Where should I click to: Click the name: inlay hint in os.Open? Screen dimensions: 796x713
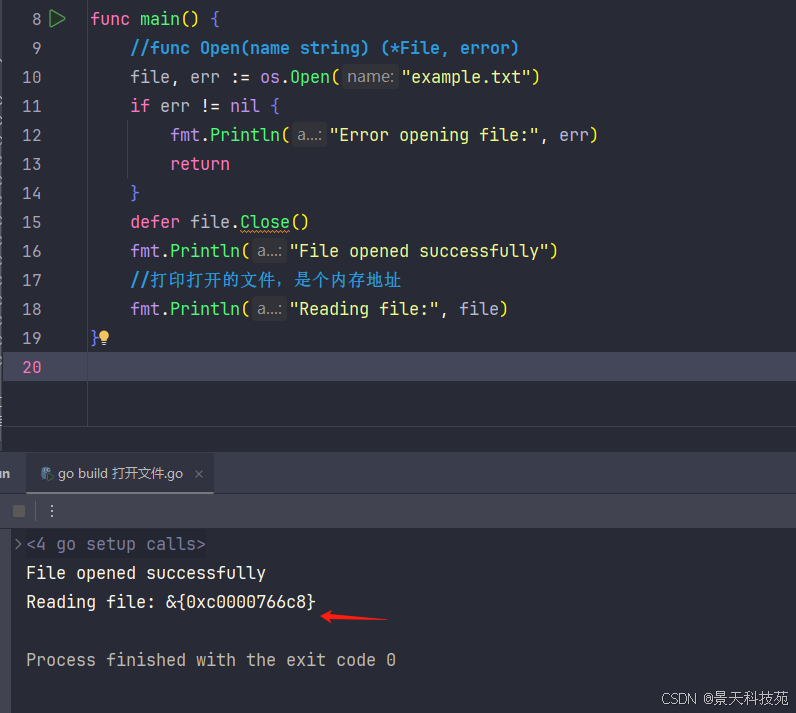(x=370, y=77)
